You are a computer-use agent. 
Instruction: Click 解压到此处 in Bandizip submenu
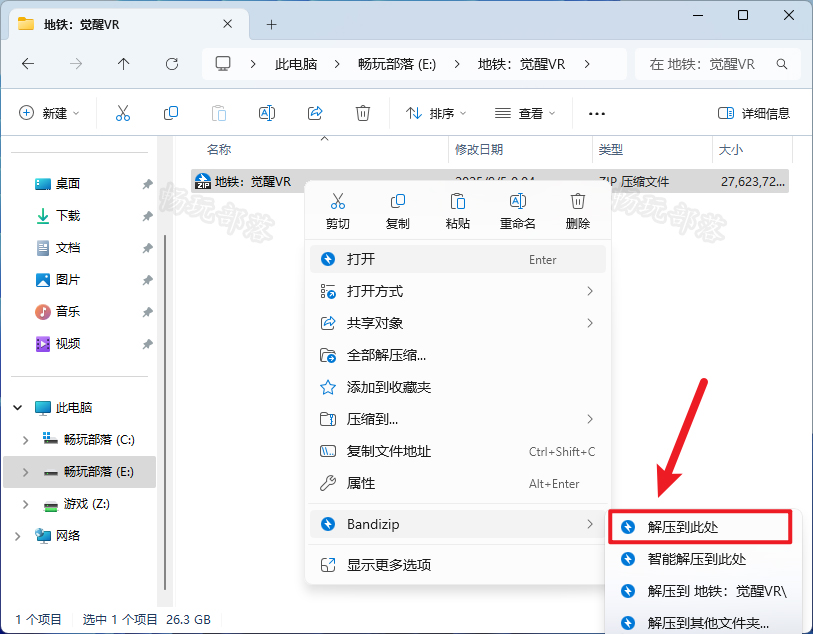click(700, 527)
